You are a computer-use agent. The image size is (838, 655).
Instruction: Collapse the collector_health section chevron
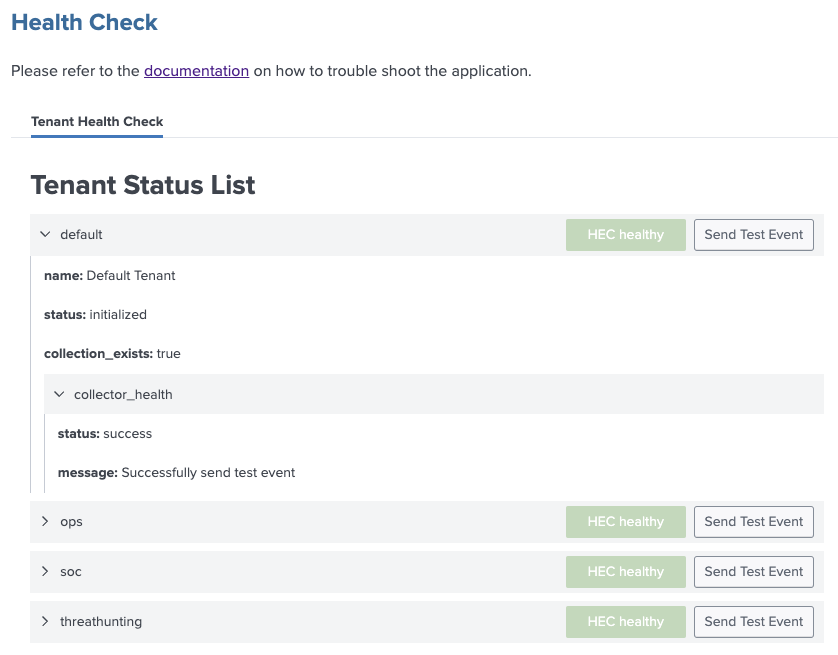(x=58, y=395)
